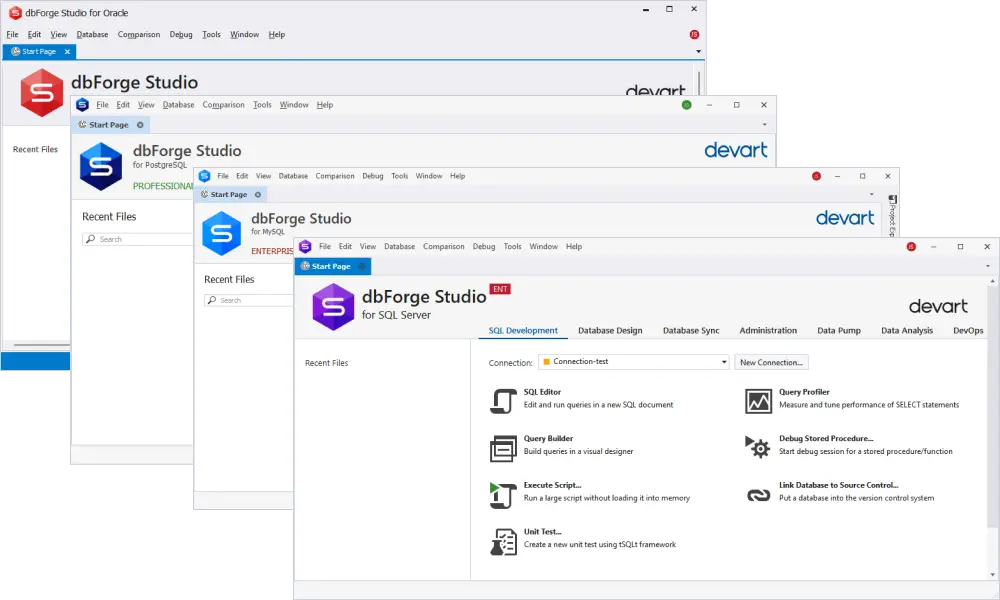
Task: Open tab list arrow in Oracle window
Action: 698,51
